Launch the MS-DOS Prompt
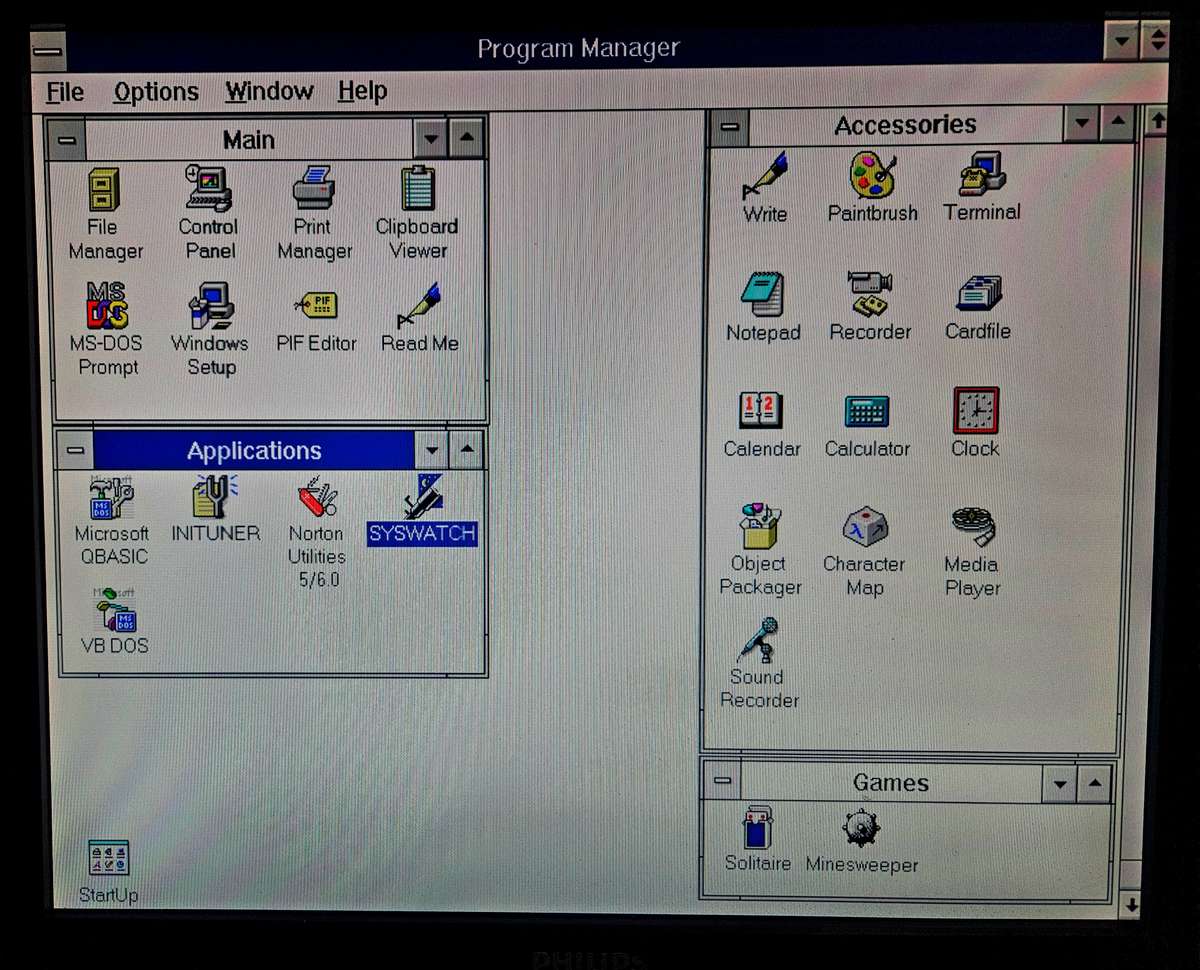Viewport: 1200px width, 970px height. [x=106, y=305]
